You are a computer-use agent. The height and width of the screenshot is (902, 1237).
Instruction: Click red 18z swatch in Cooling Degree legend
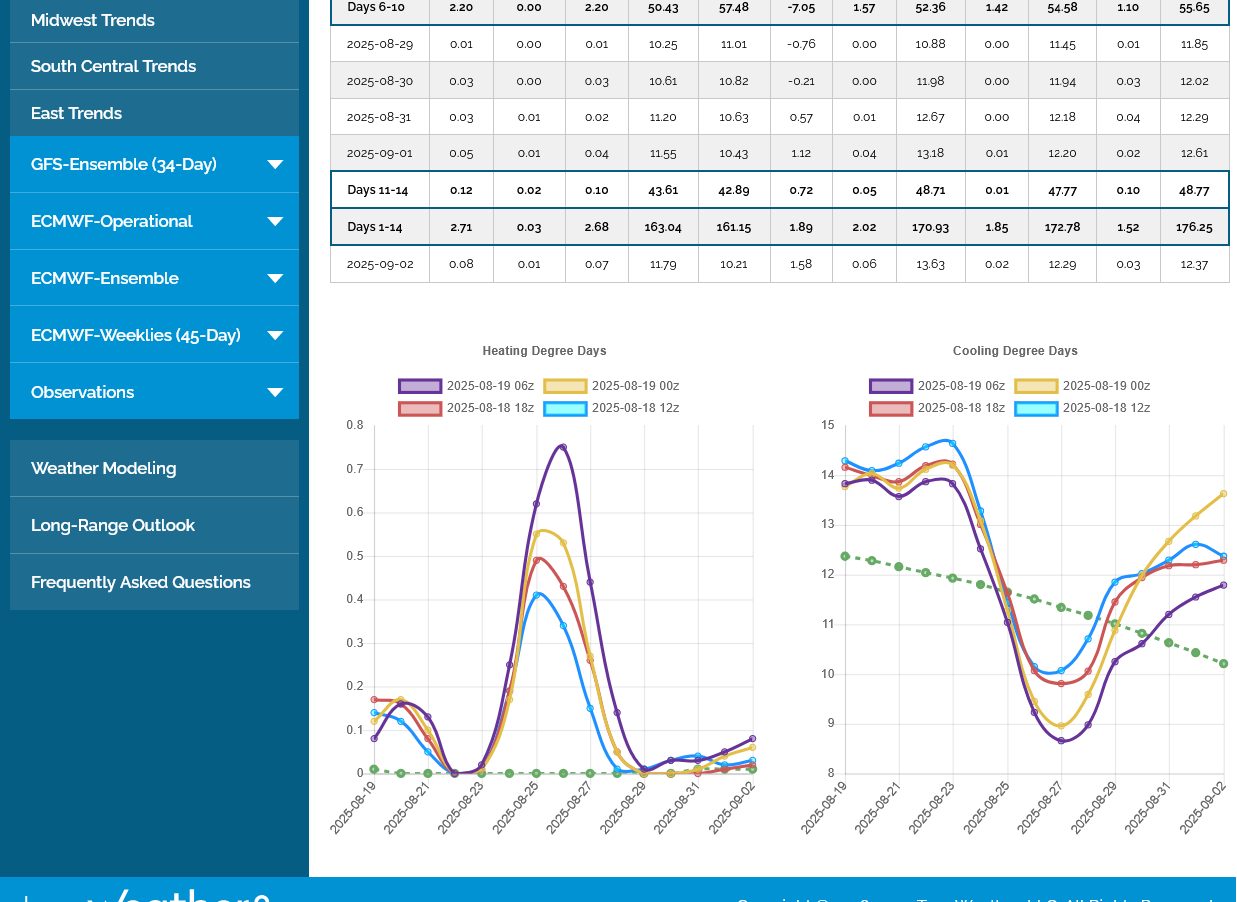tap(890, 408)
